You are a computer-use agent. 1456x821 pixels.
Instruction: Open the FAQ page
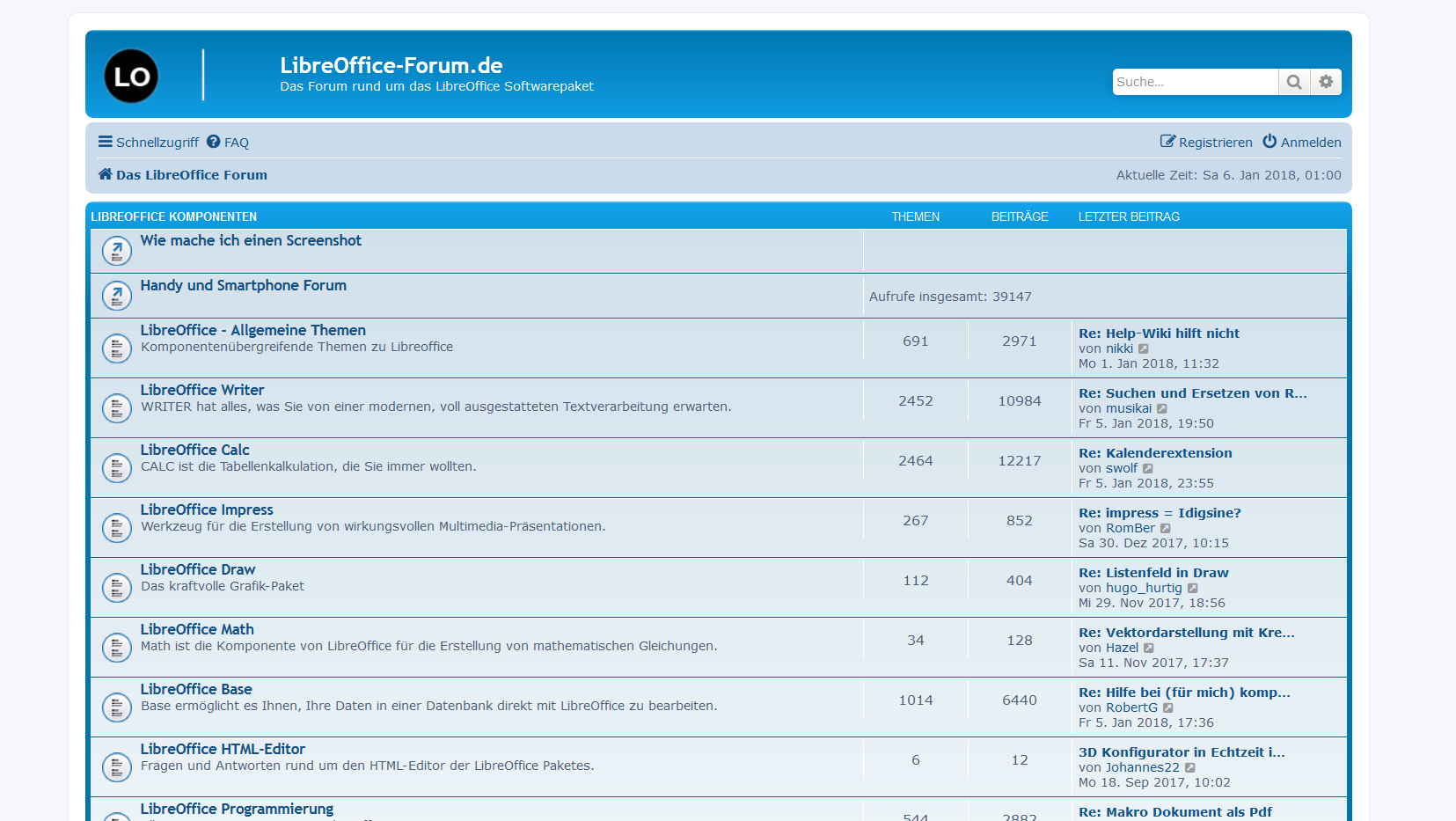(x=228, y=142)
